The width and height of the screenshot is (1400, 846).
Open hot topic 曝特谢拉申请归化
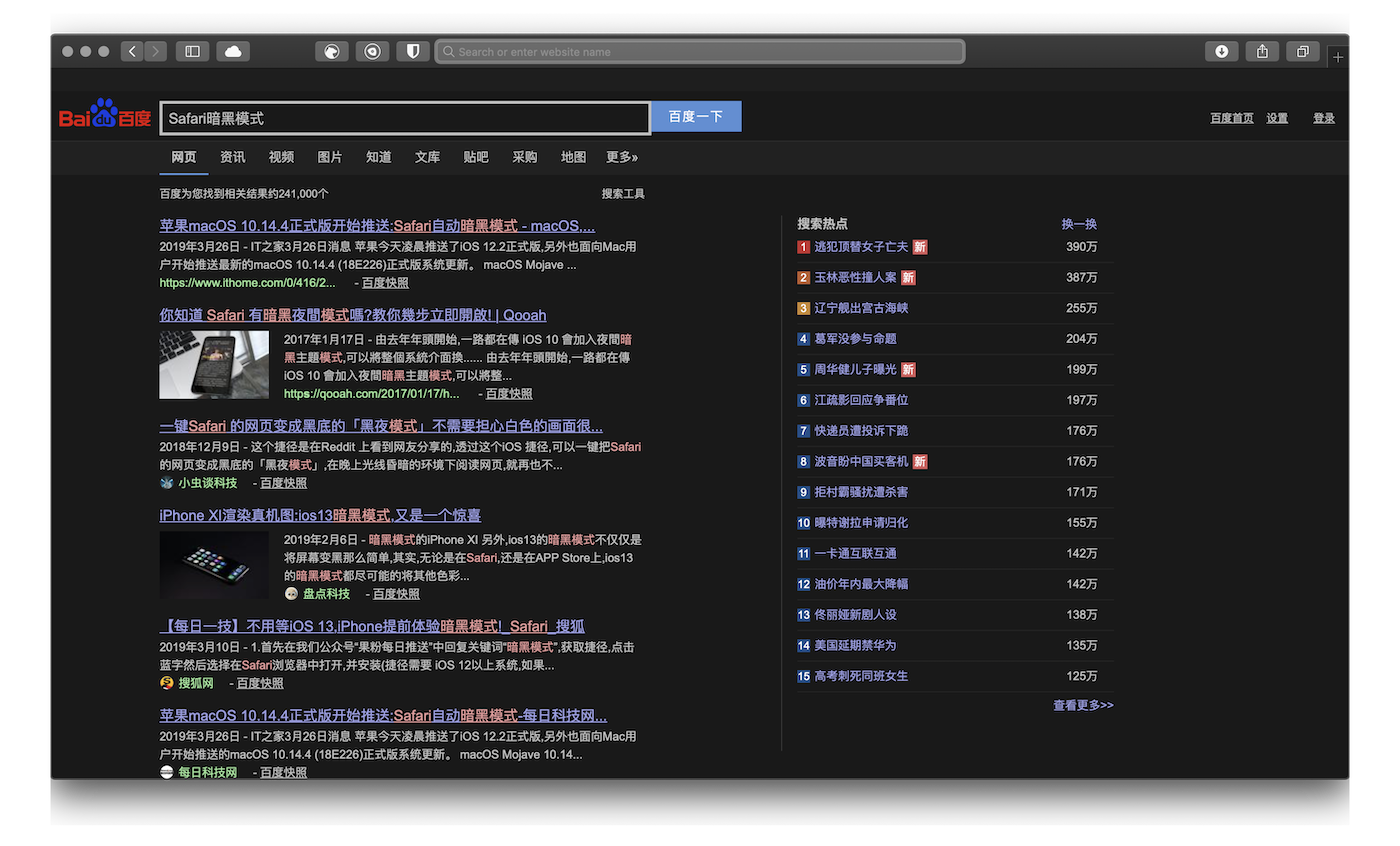pos(861,523)
